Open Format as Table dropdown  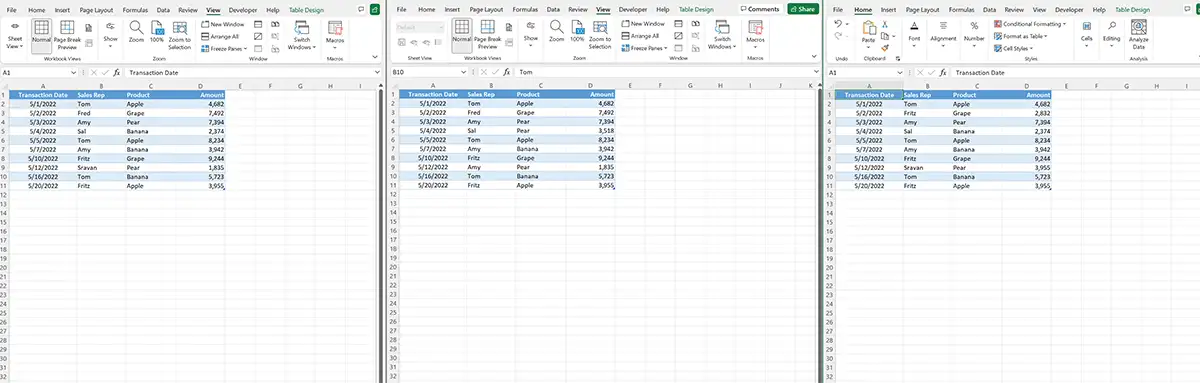[x=1021, y=36]
